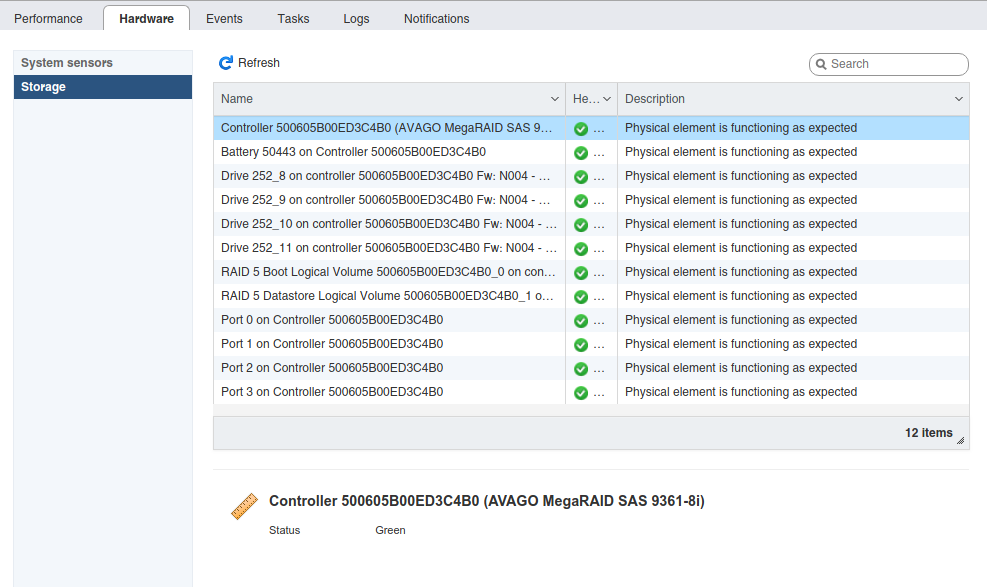Viewport: 987px width, 587px height.
Task: Open the Name column dropdown chevron
Action: tap(555, 99)
